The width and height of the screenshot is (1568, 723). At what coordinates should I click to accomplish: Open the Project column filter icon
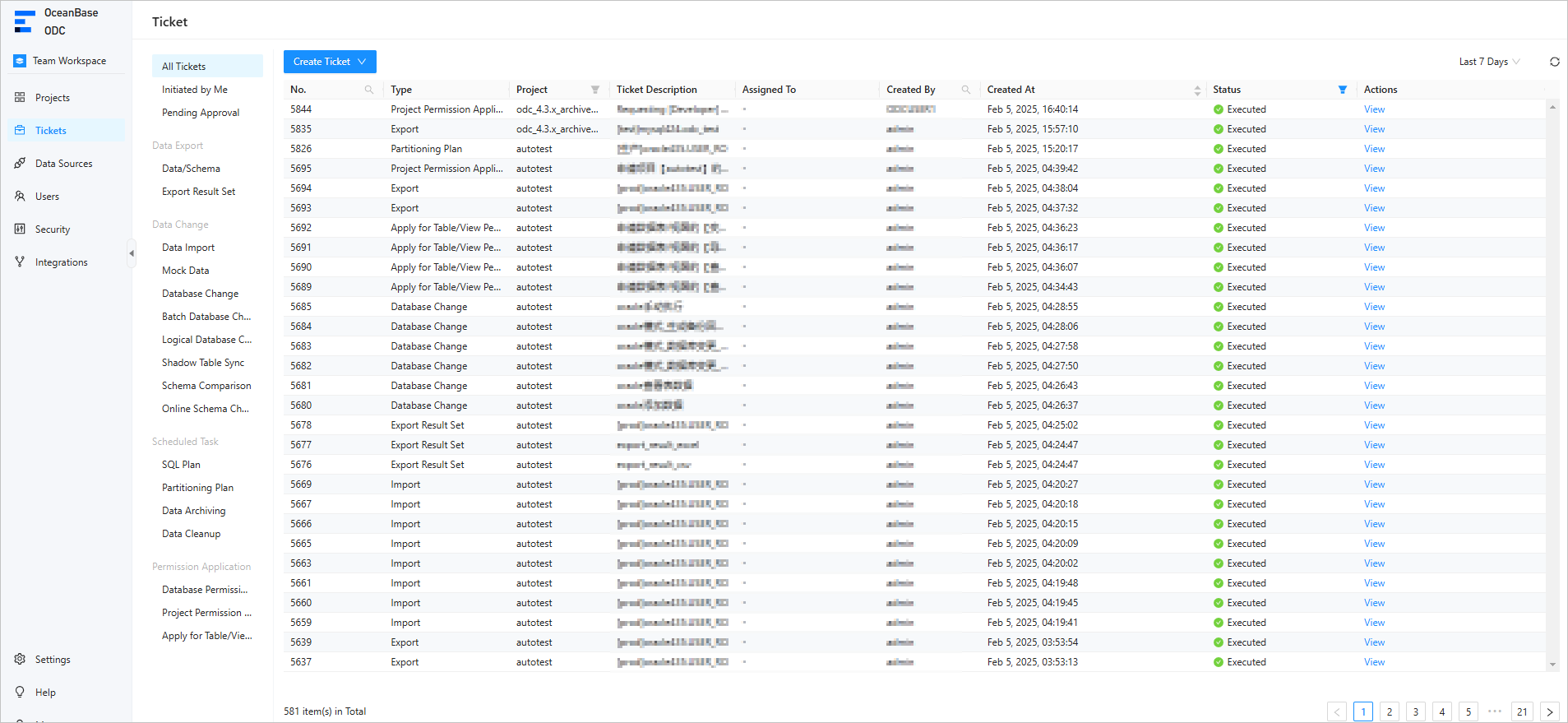(x=594, y=90)
